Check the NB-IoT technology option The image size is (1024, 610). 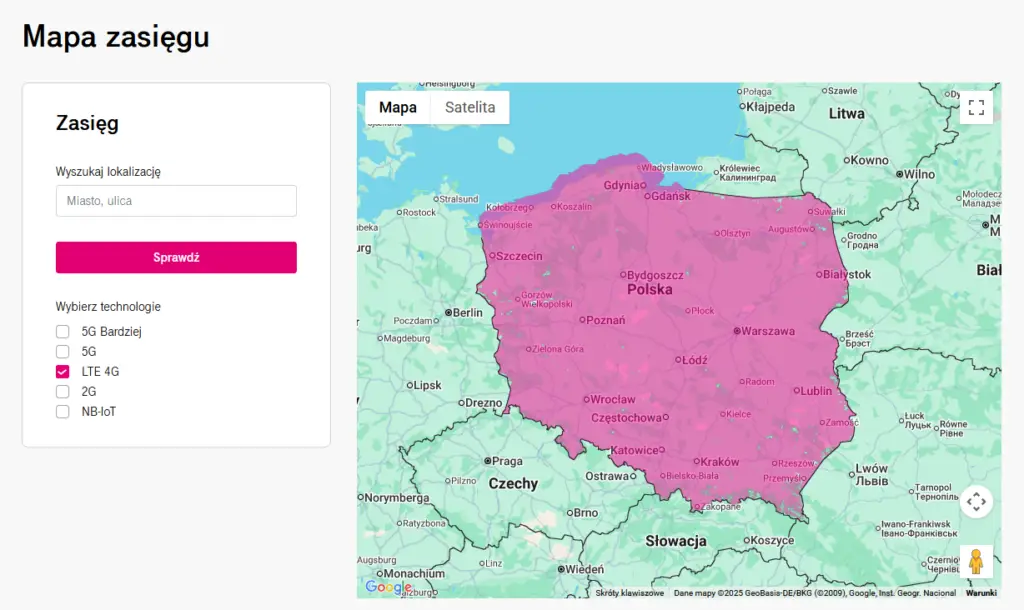coord(63,412)
